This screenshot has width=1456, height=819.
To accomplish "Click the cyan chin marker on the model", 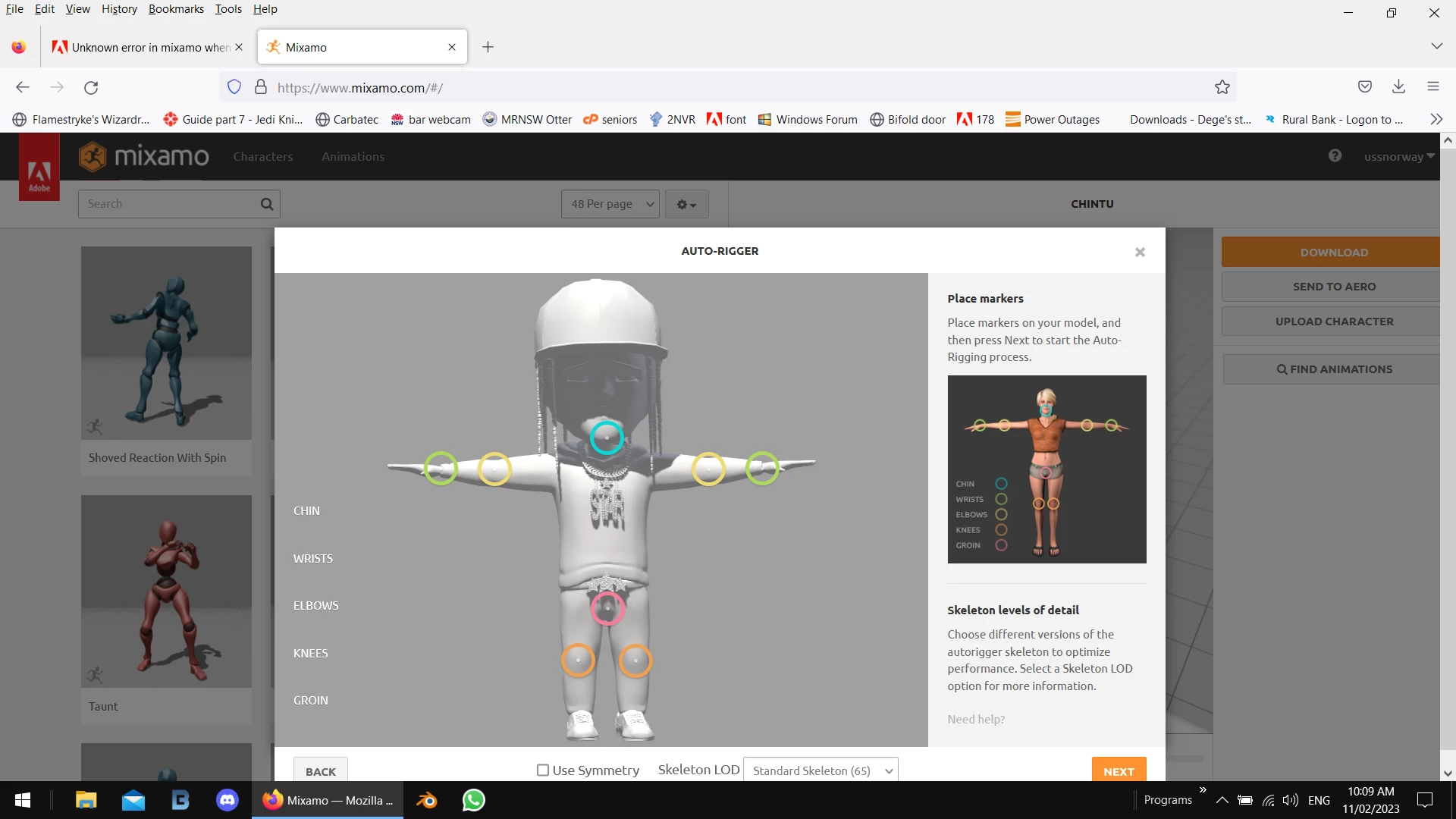I will pos(607,438).
